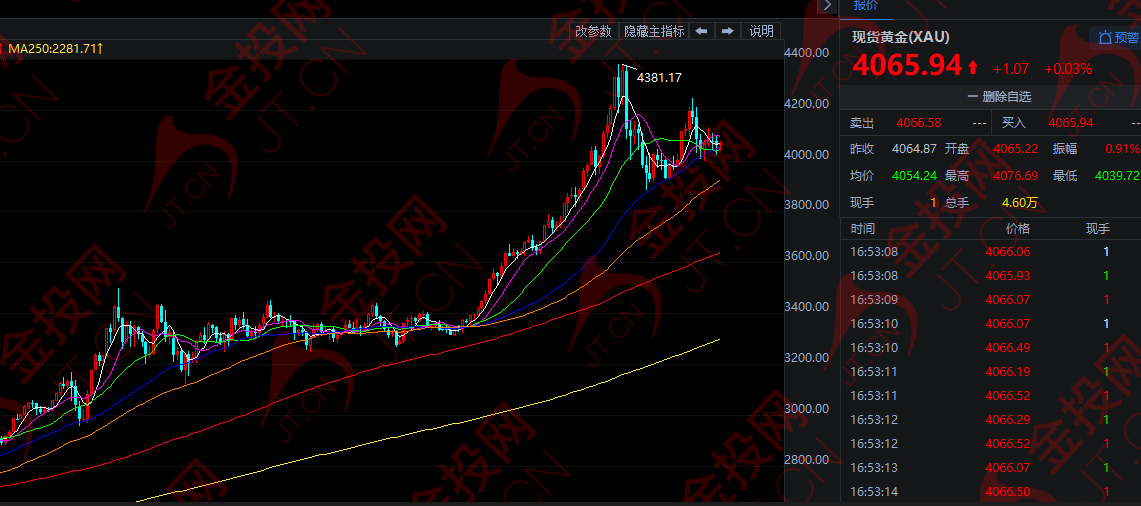Screen dimensions: 1141x506
Task: Switch to the 报价 tab
Action: tap(865, 6)
